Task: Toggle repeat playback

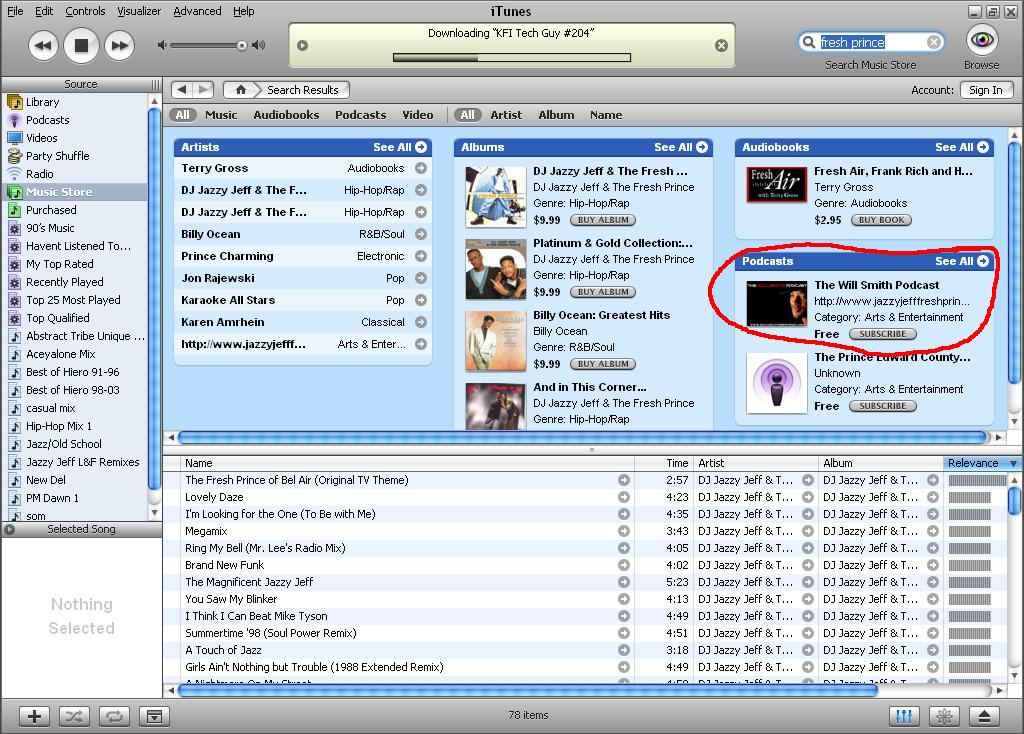Action: (x=114, y=716)
